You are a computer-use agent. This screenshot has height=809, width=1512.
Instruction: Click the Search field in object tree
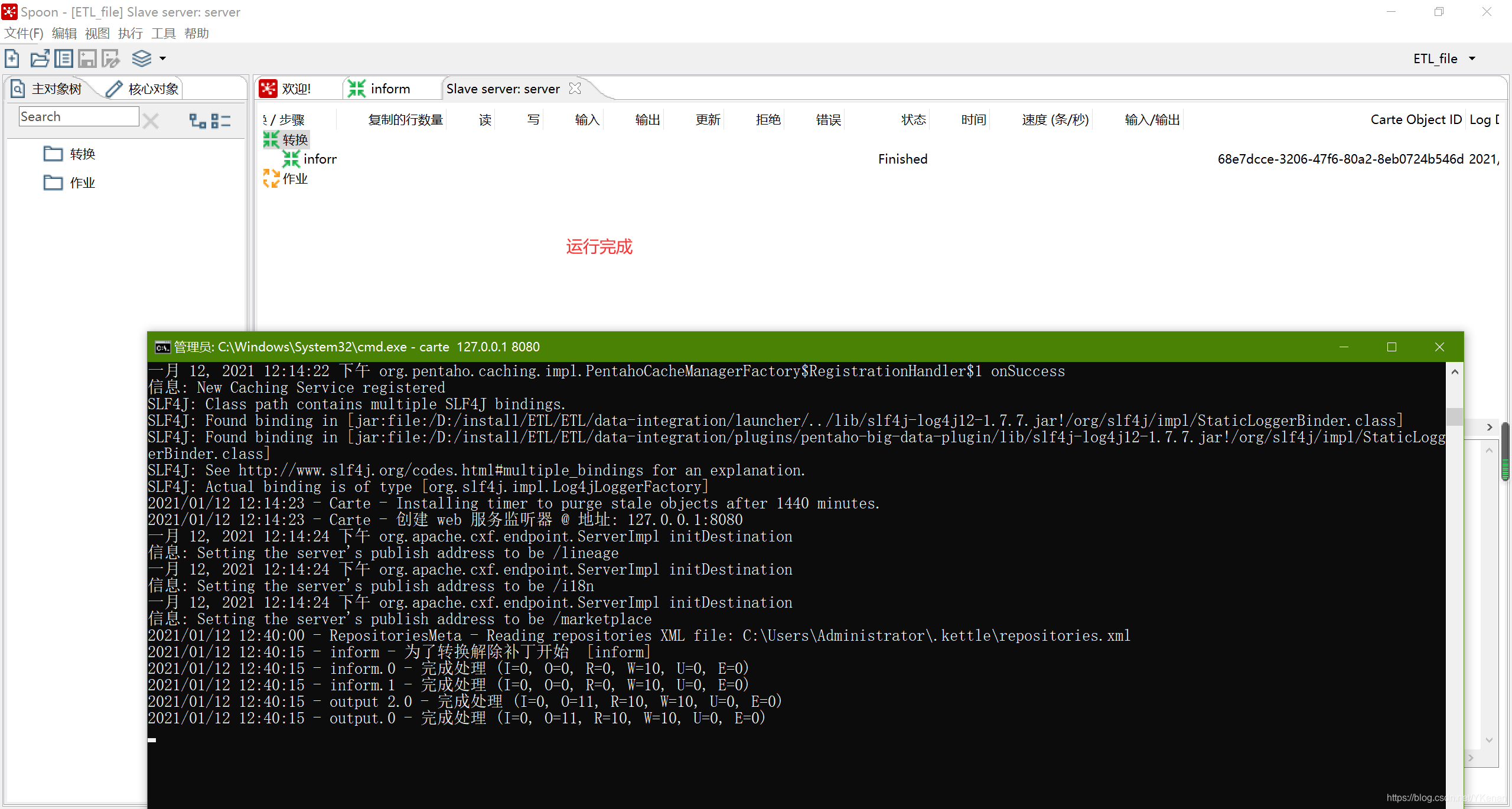(x=79, y=116)
